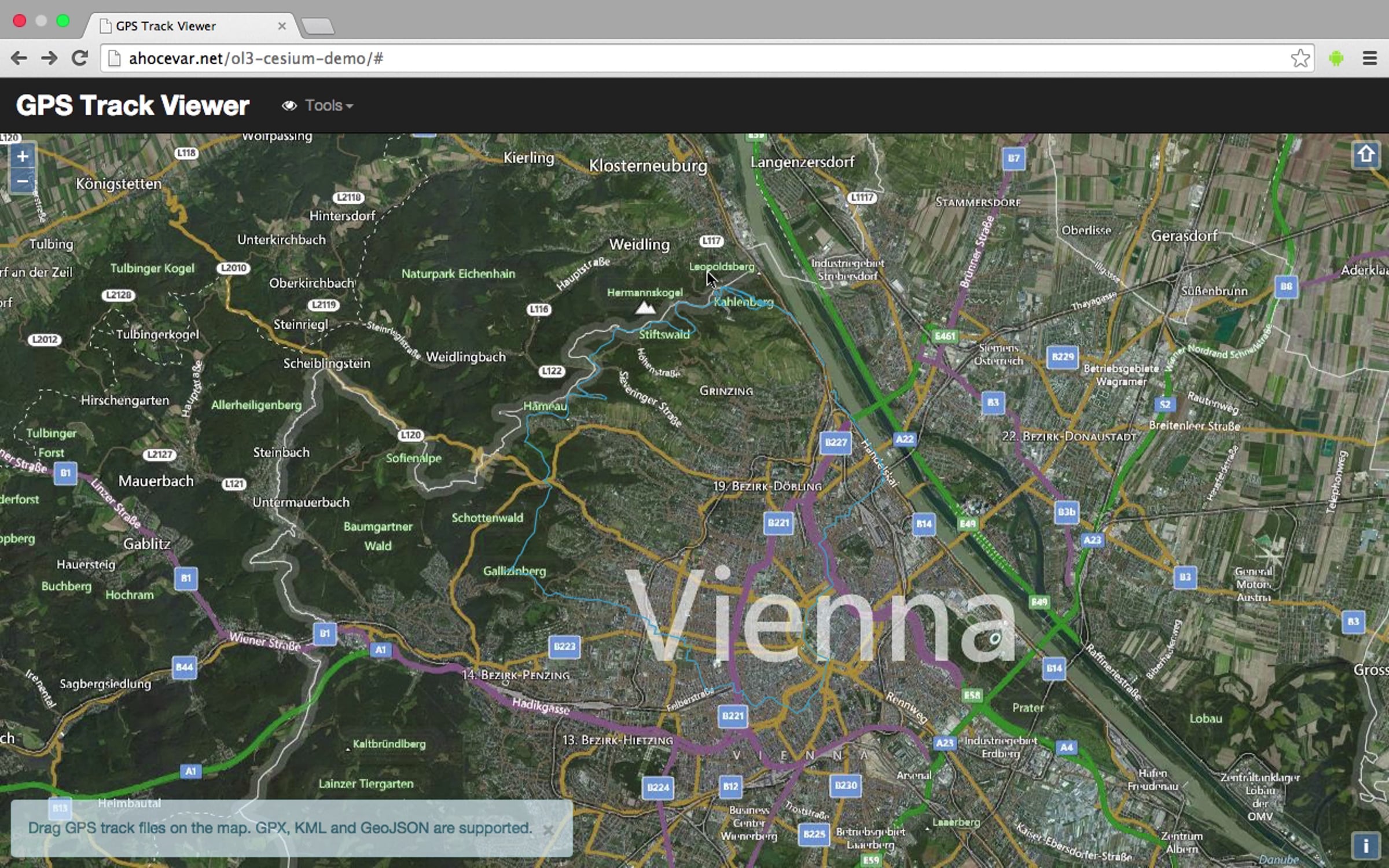Click the home/reset view arrow icon

(x=1366, y=155)
